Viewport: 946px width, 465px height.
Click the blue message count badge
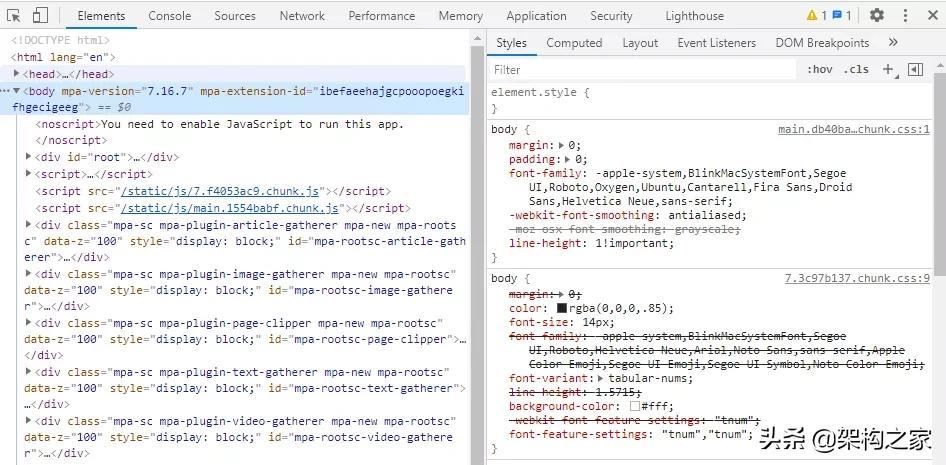tap(842, 15)
